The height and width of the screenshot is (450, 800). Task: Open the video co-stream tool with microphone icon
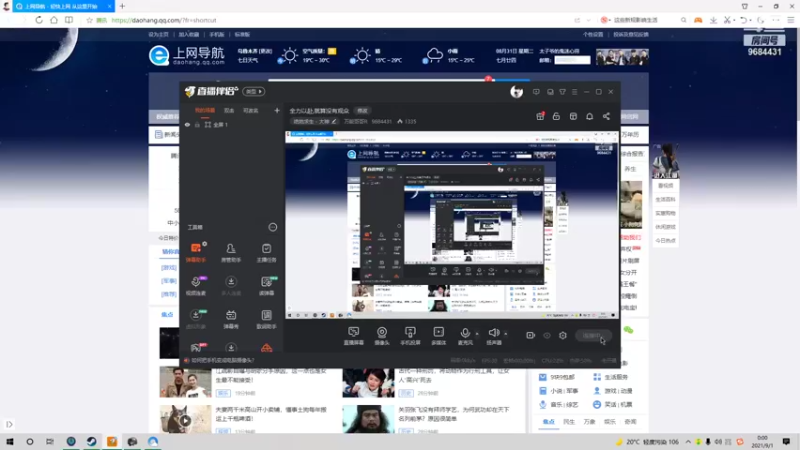click(196, 286)
